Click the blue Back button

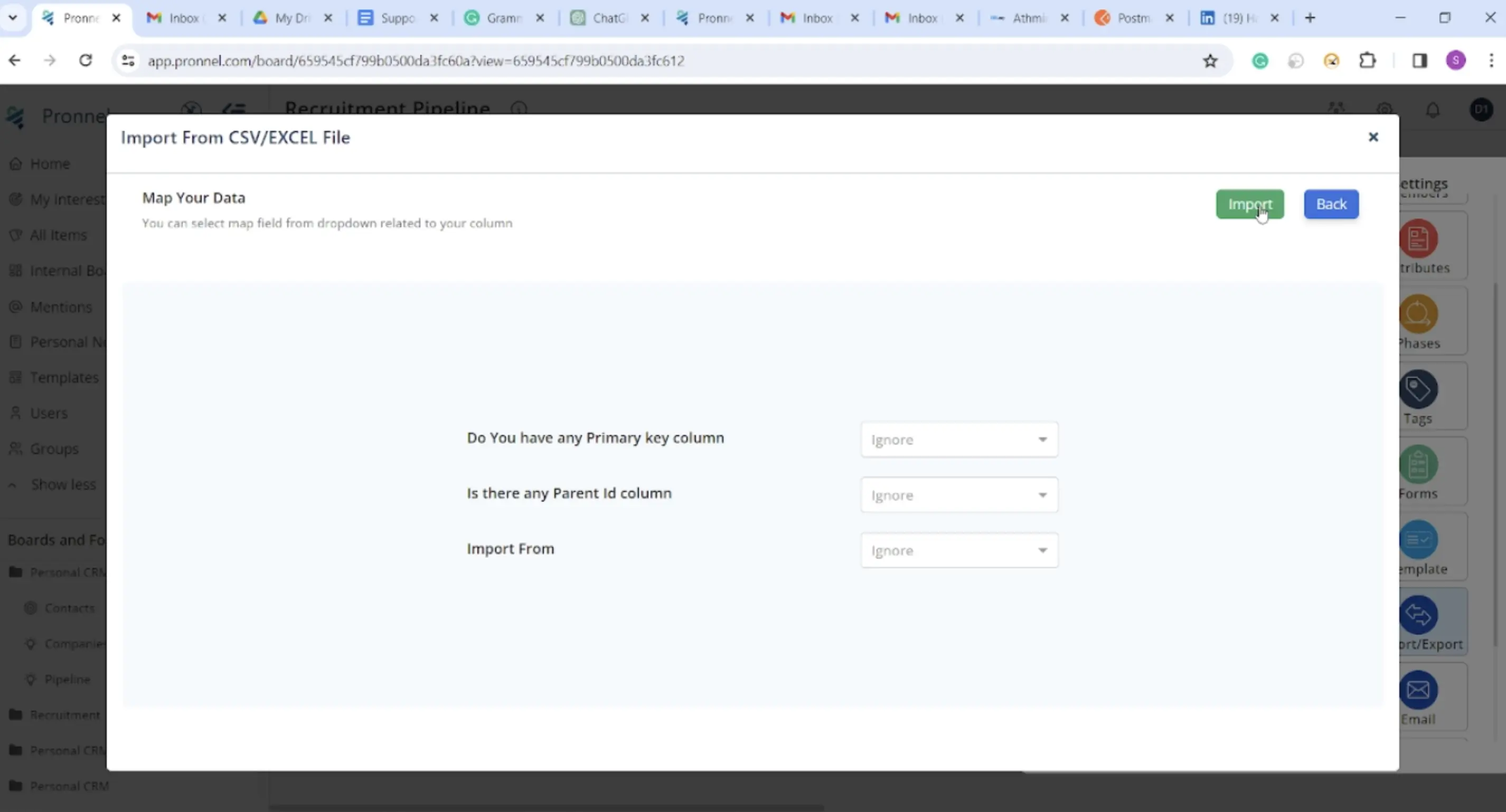[x=1331, y=204]
